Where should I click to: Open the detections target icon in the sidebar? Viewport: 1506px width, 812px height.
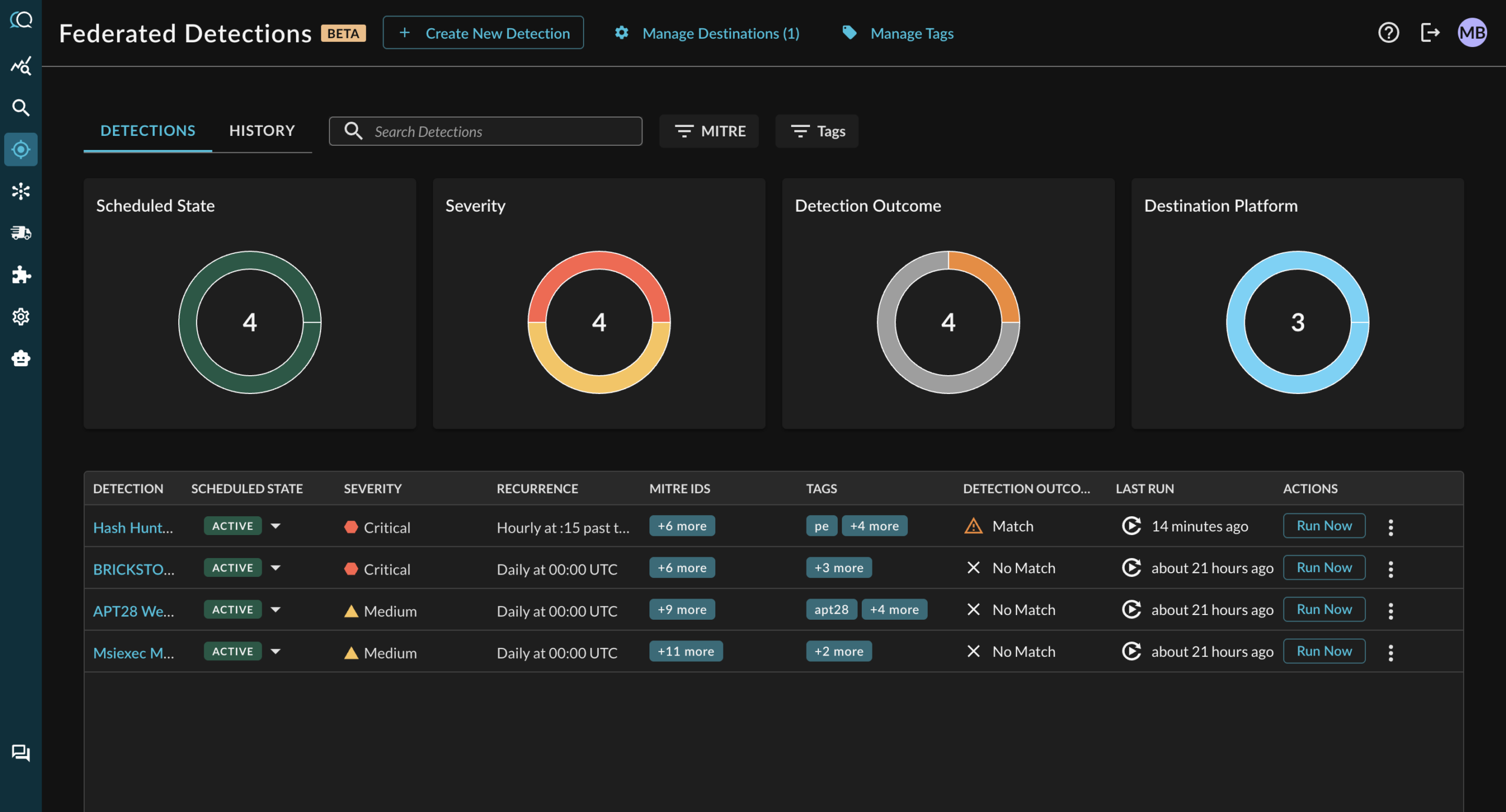(21, 149)
